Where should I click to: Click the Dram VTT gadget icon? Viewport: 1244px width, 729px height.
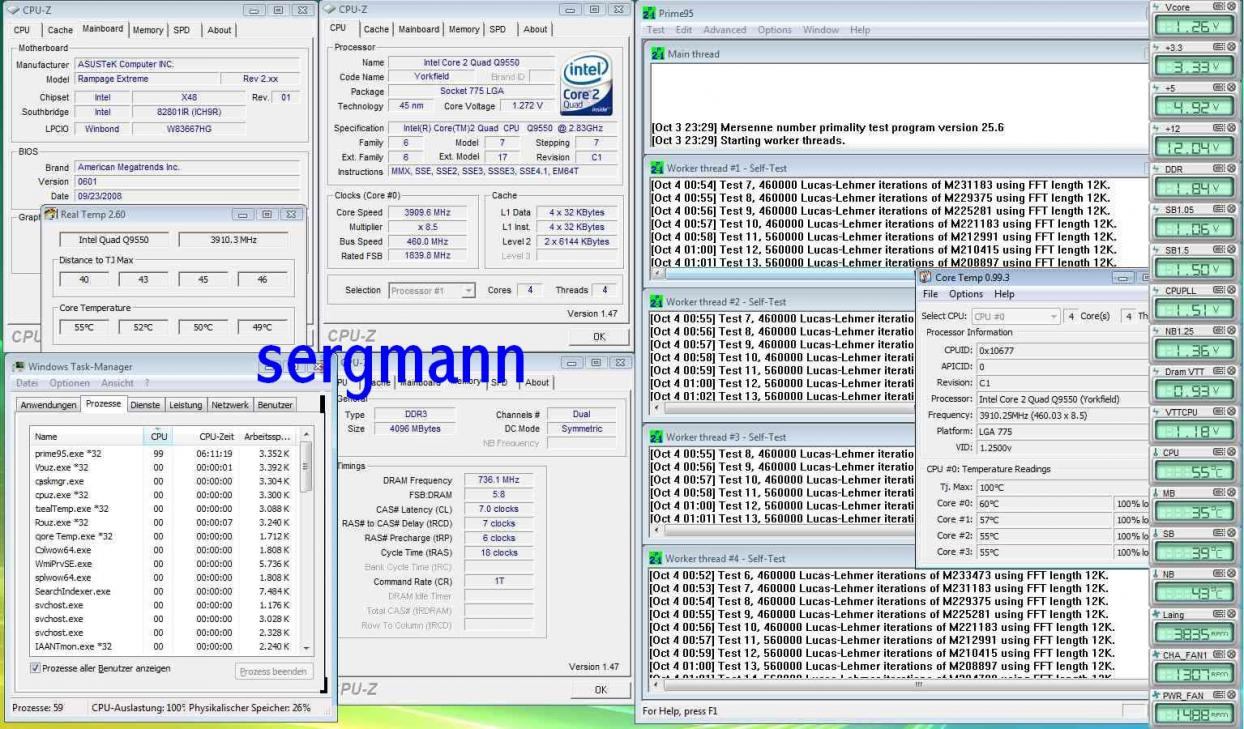pyautogui.click(x=1157, y=371)
